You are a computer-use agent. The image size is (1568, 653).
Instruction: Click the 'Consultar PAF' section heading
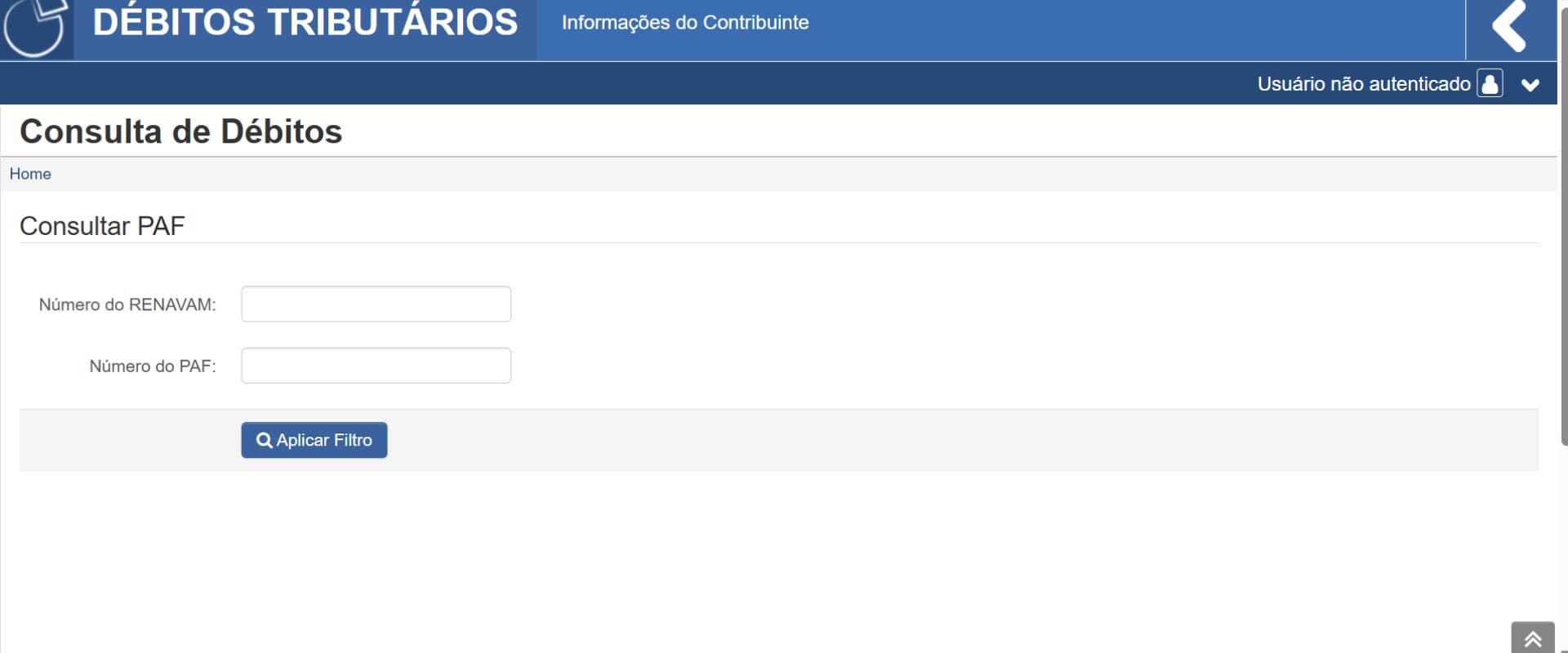coord(102,225)
